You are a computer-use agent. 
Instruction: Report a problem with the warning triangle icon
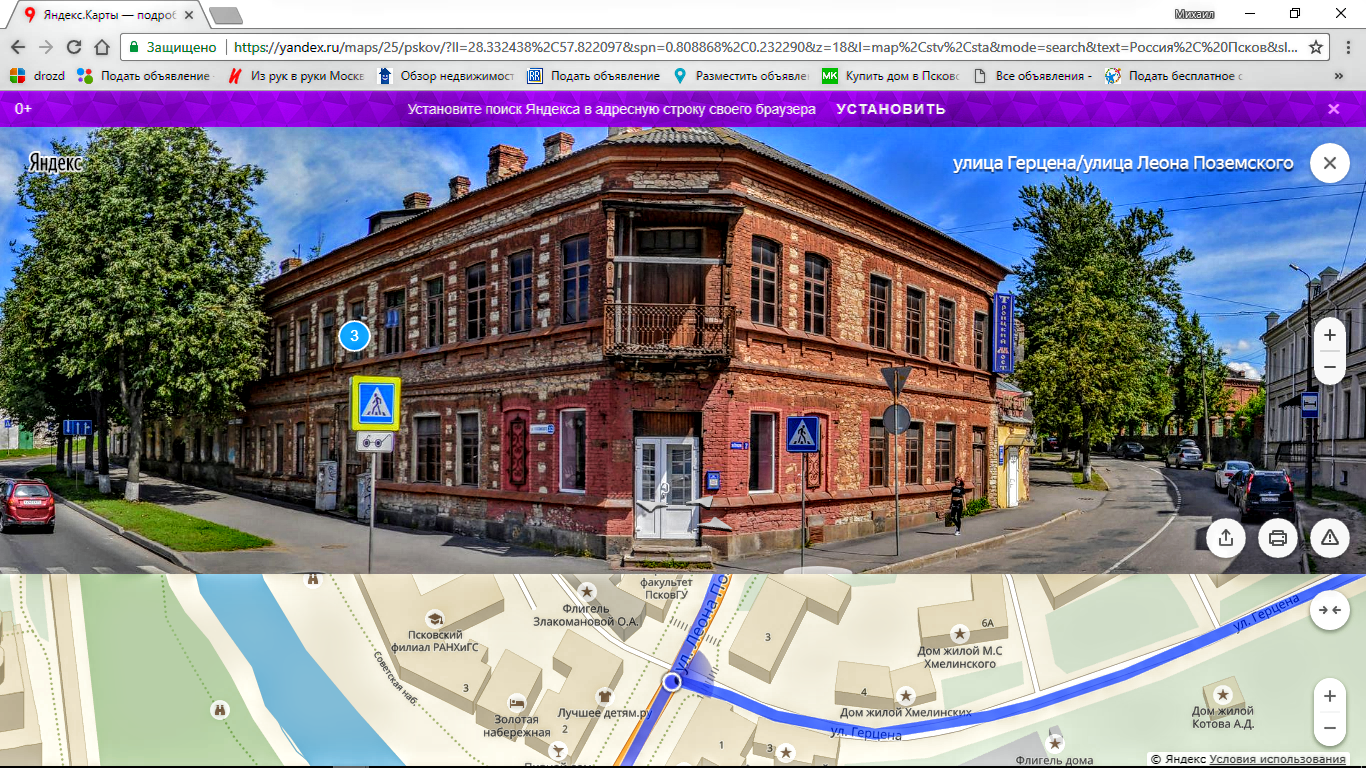point(1329,538)
